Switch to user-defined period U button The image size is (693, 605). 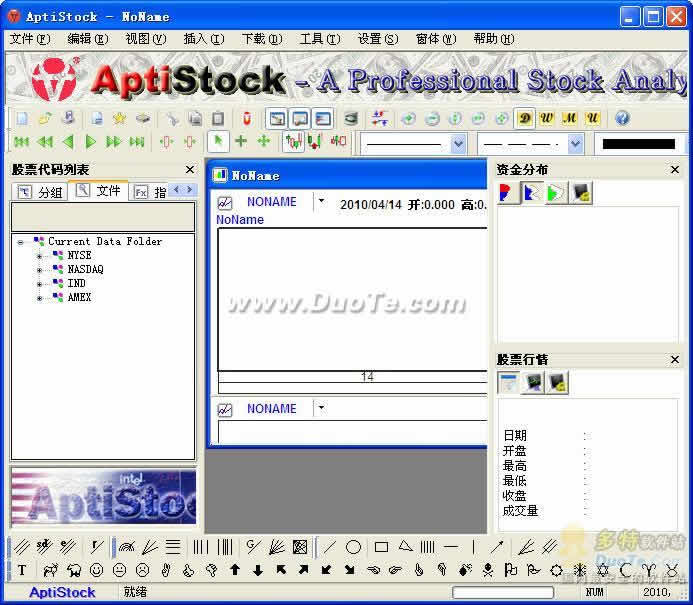pyautogui.click(x=592, y=118)
